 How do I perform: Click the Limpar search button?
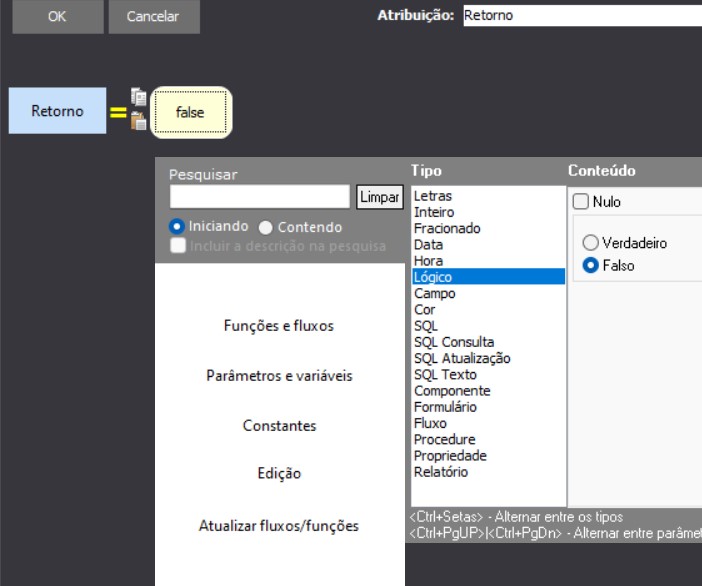(x=380, y=197)
